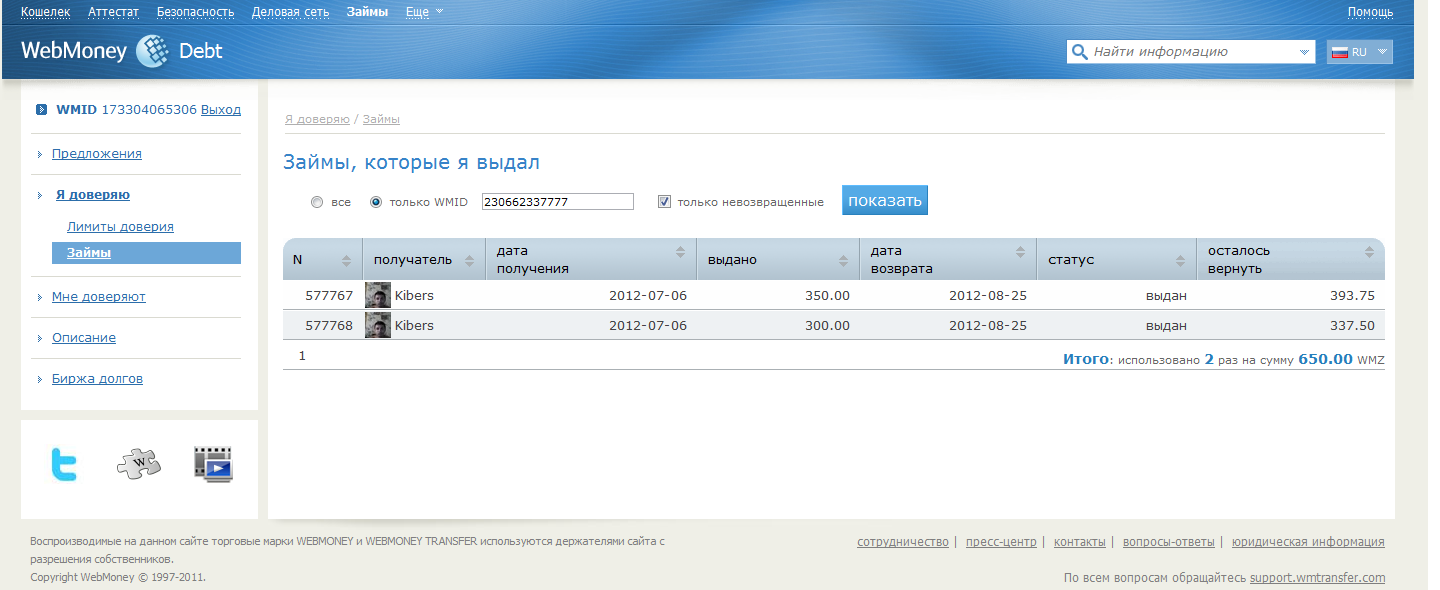The width and height of the screenshot is (1440, 590).
Task: Select the 'только WMID' radio button
Action: 376,202
